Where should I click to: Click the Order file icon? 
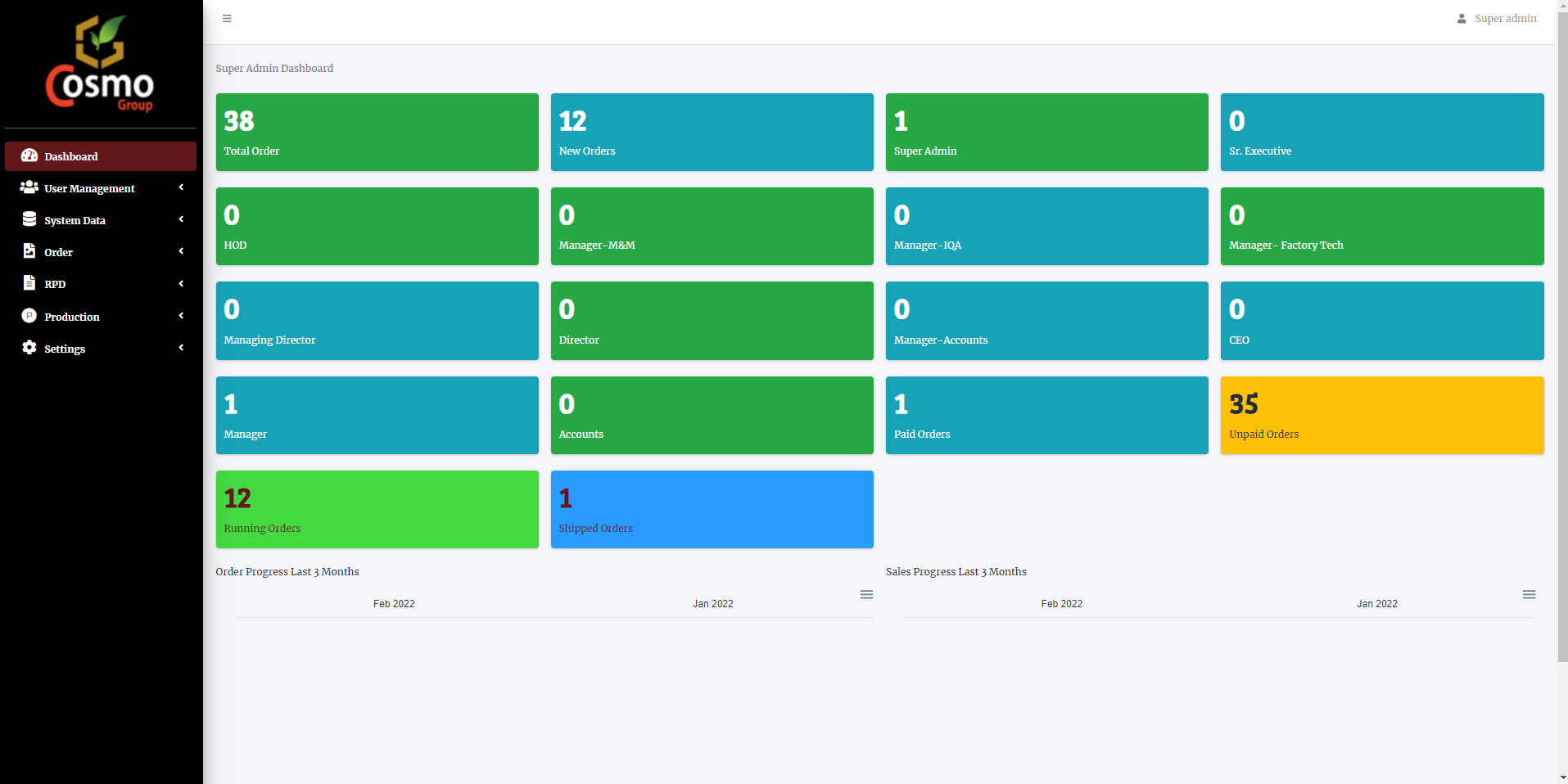coord(29,251)
